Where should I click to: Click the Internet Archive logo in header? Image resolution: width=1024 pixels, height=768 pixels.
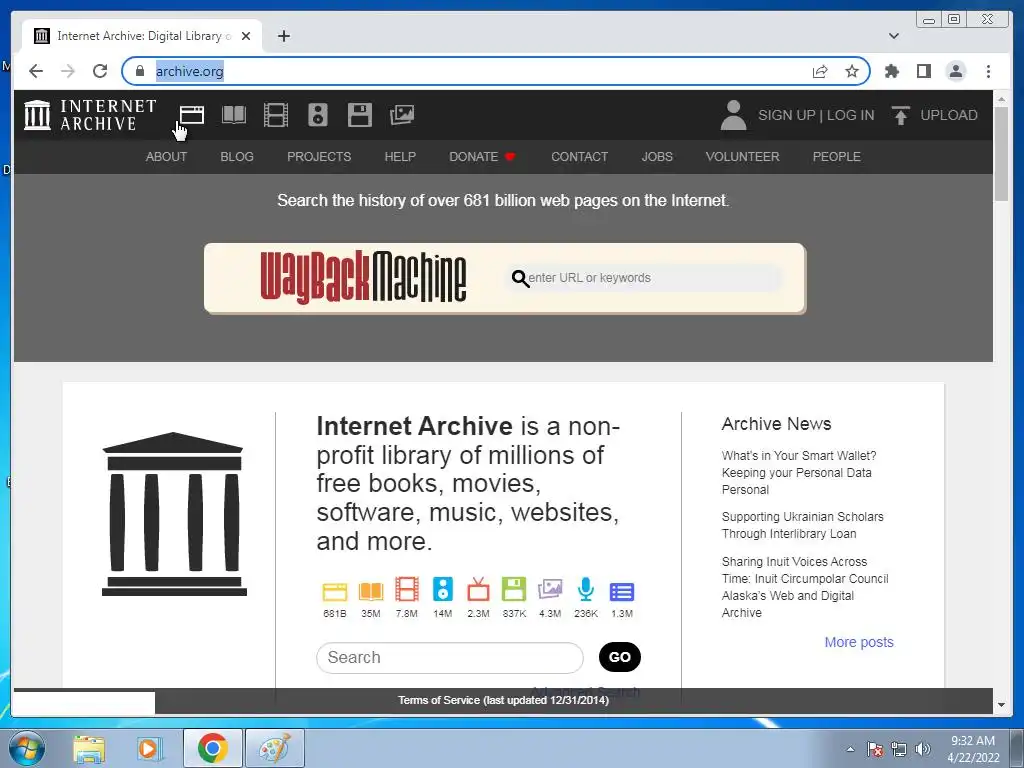click(90, 115)
